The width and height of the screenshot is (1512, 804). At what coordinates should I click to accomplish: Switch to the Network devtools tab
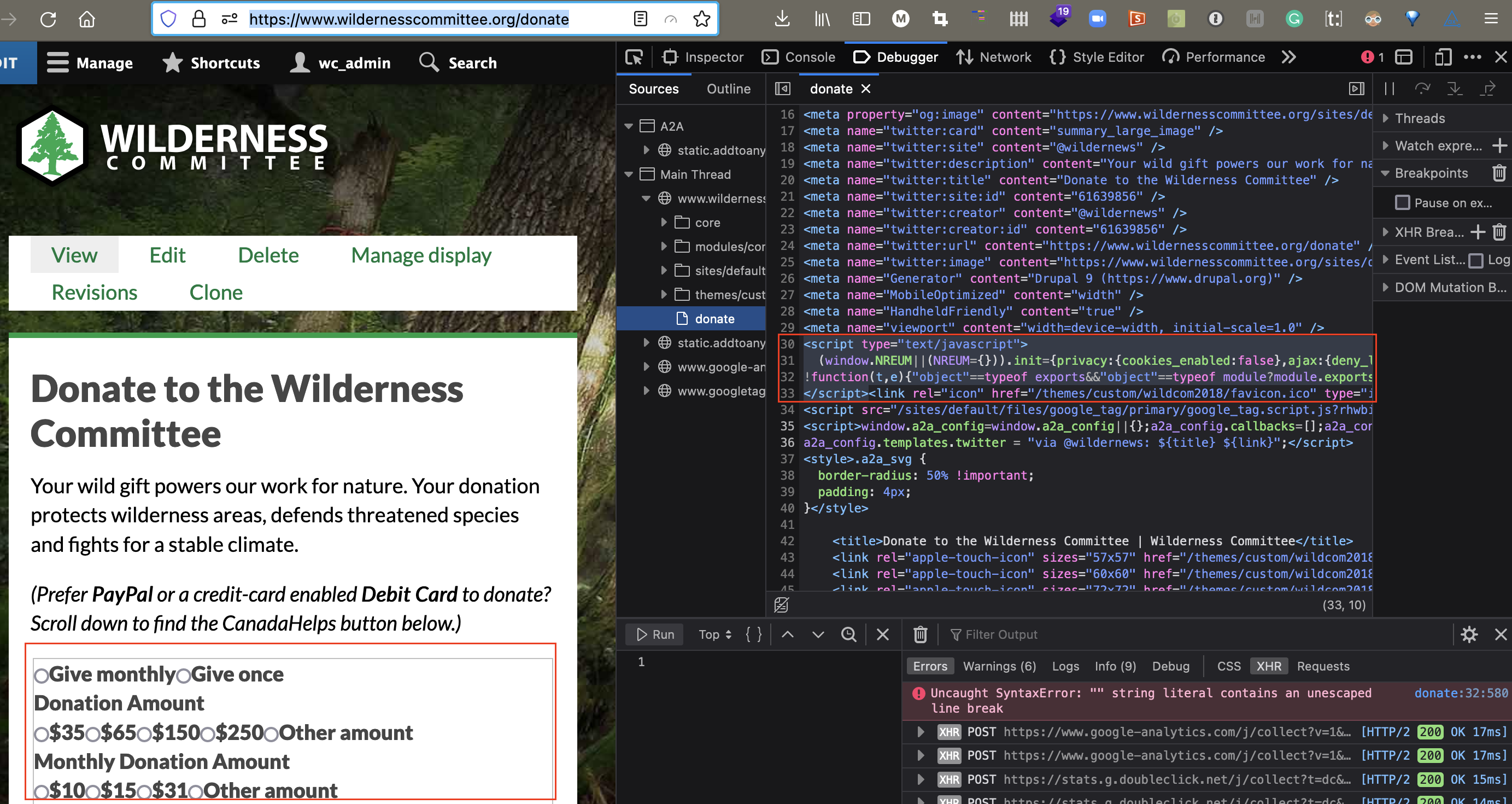coord(993,57)
